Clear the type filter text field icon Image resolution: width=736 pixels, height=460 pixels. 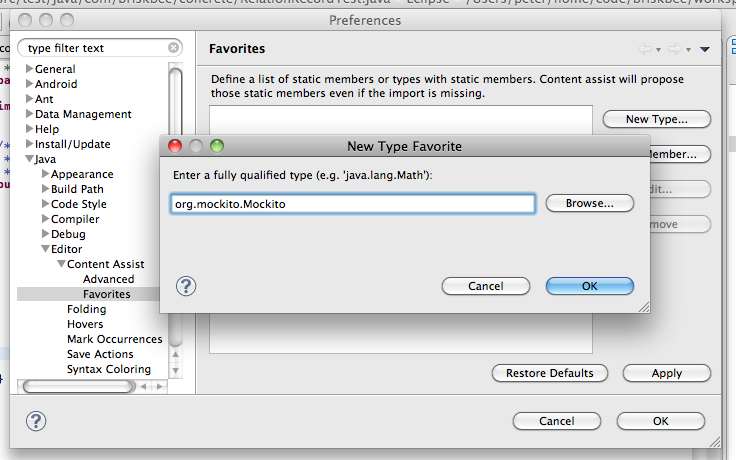[x=173, y=47]
